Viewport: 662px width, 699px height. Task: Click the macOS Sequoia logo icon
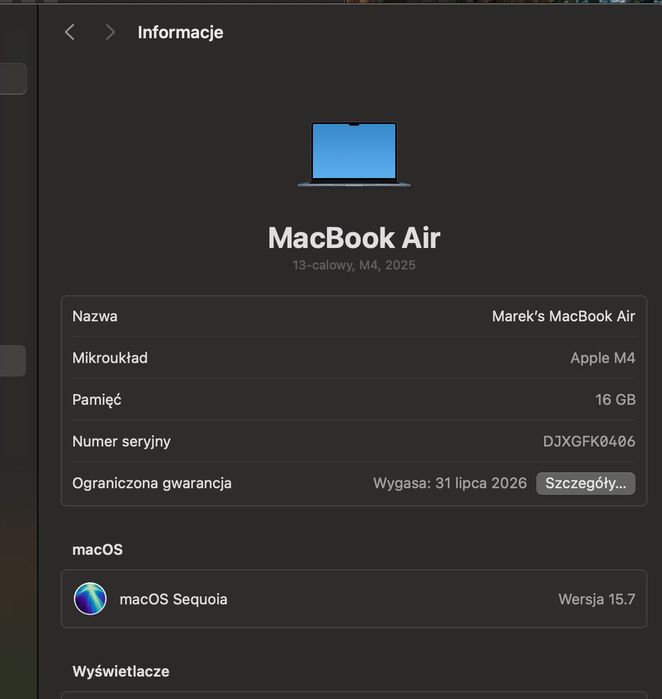[90, 599]
